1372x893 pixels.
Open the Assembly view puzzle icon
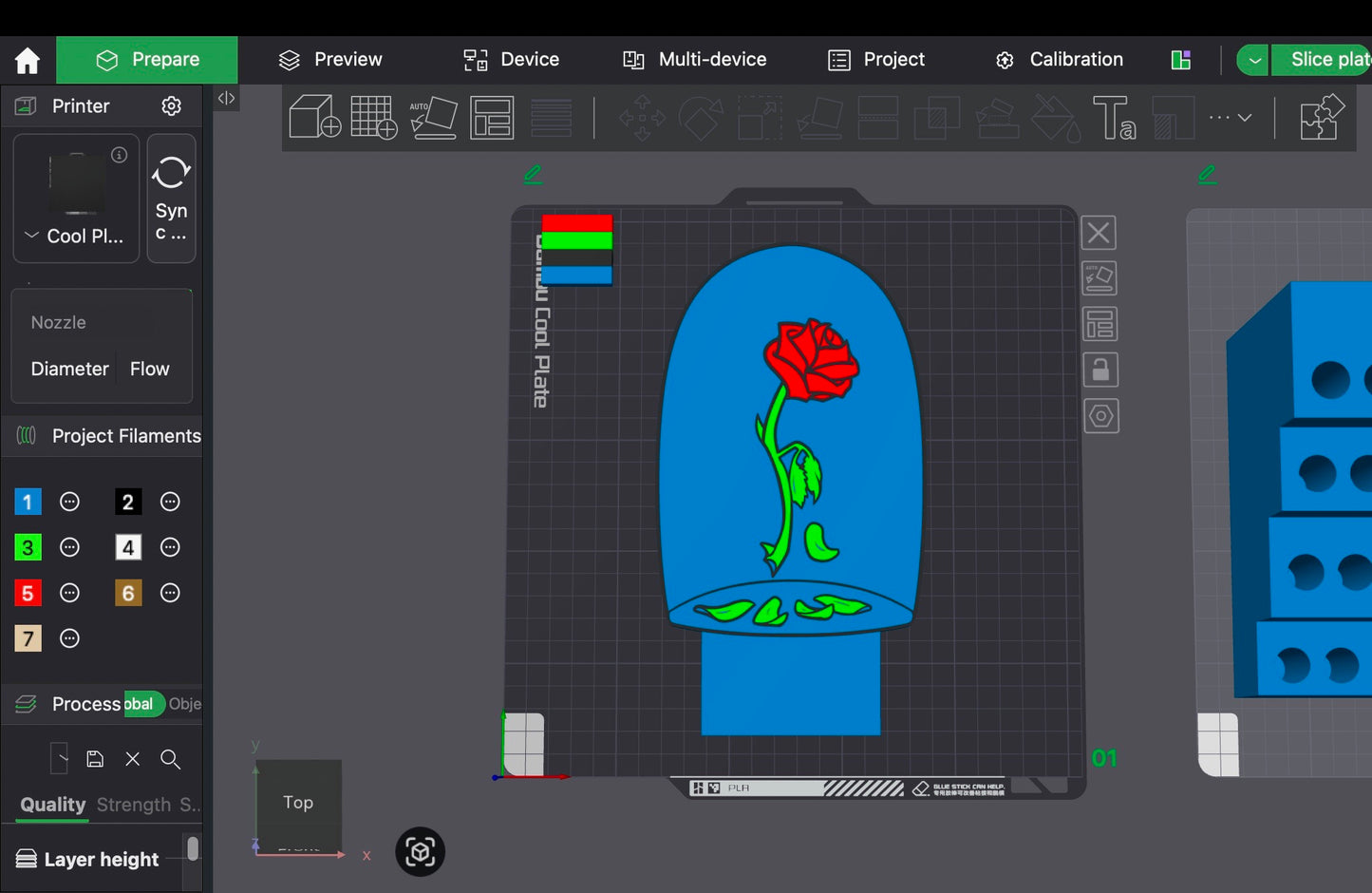[x=1322, y=117]
